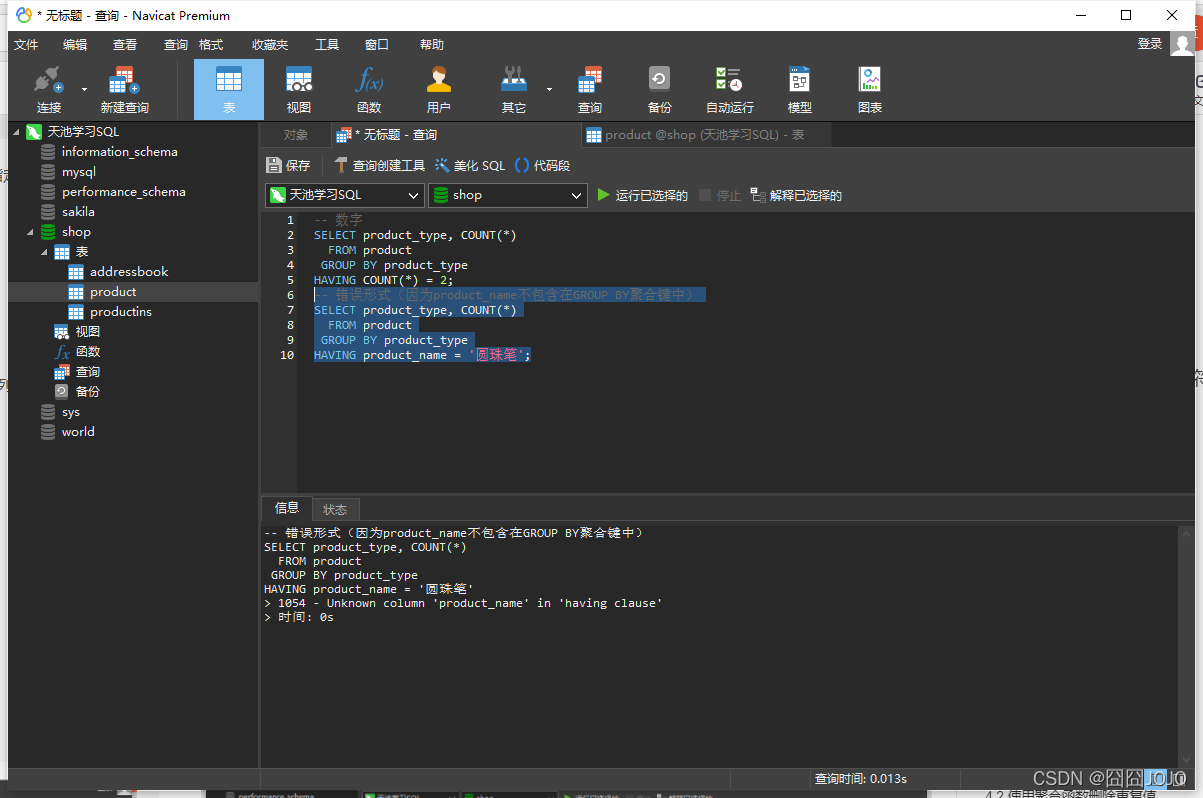Click the Query (查询) toolbar icon

pyautogui.click(x=590, y=89)
